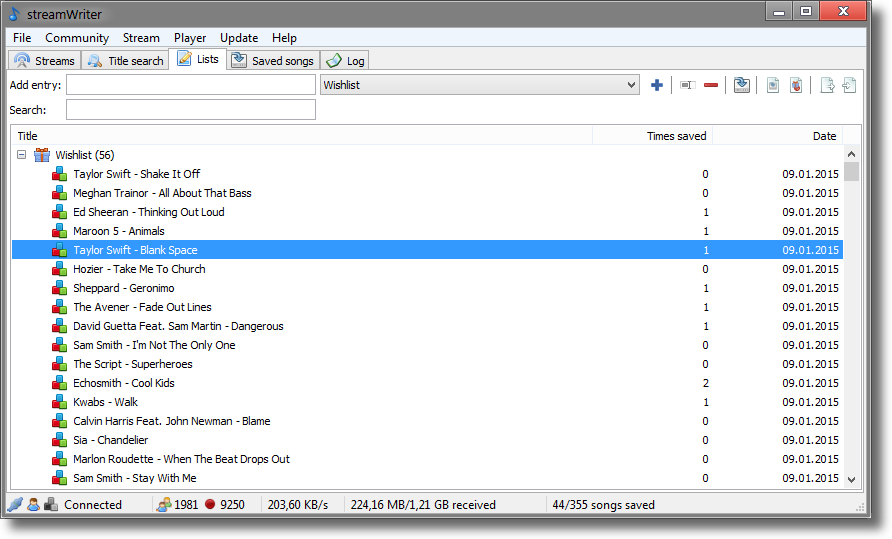Image resolution: width=892 pixels, height=539 pixels.
Task: Click the blue plus Add entry icon
Action: pos(656,85)
